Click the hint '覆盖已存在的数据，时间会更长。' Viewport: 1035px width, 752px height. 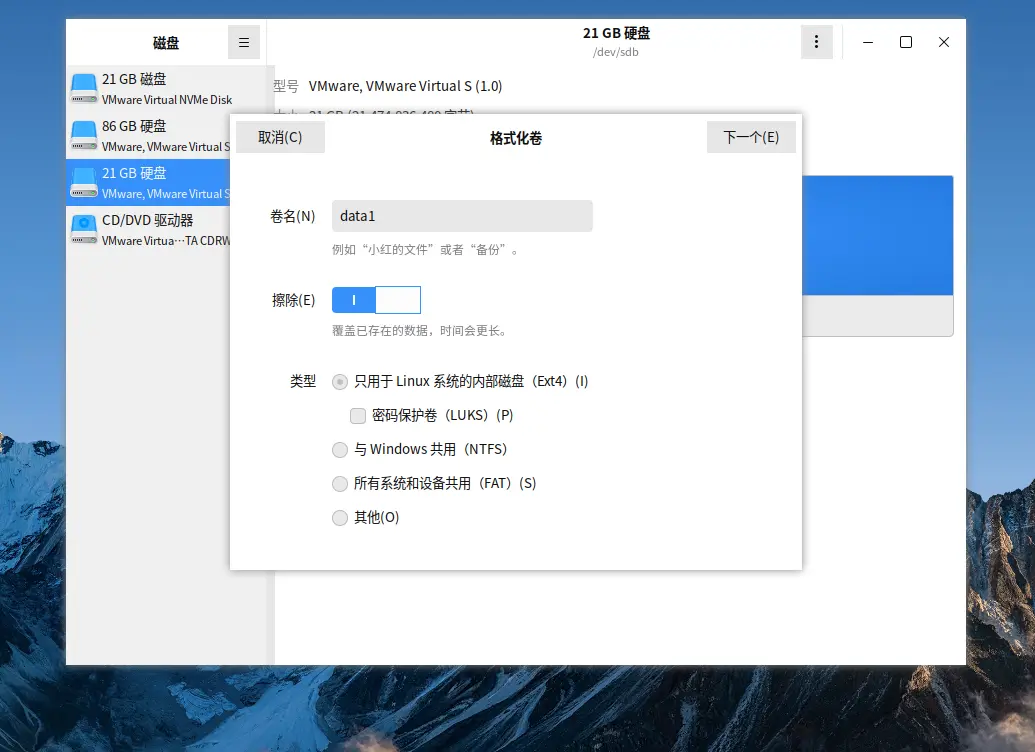420,331
